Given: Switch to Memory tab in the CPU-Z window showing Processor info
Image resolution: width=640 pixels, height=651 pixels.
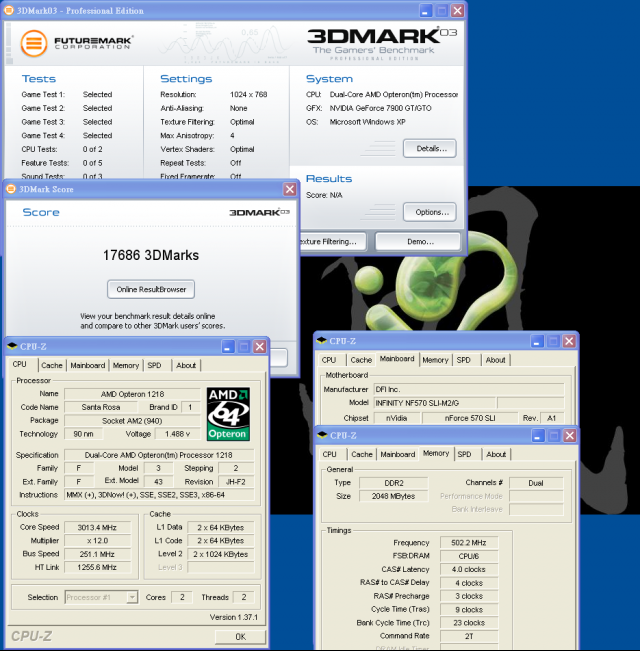Looking at the screenshot, I should pyautogui.click(x=126, y=365).
